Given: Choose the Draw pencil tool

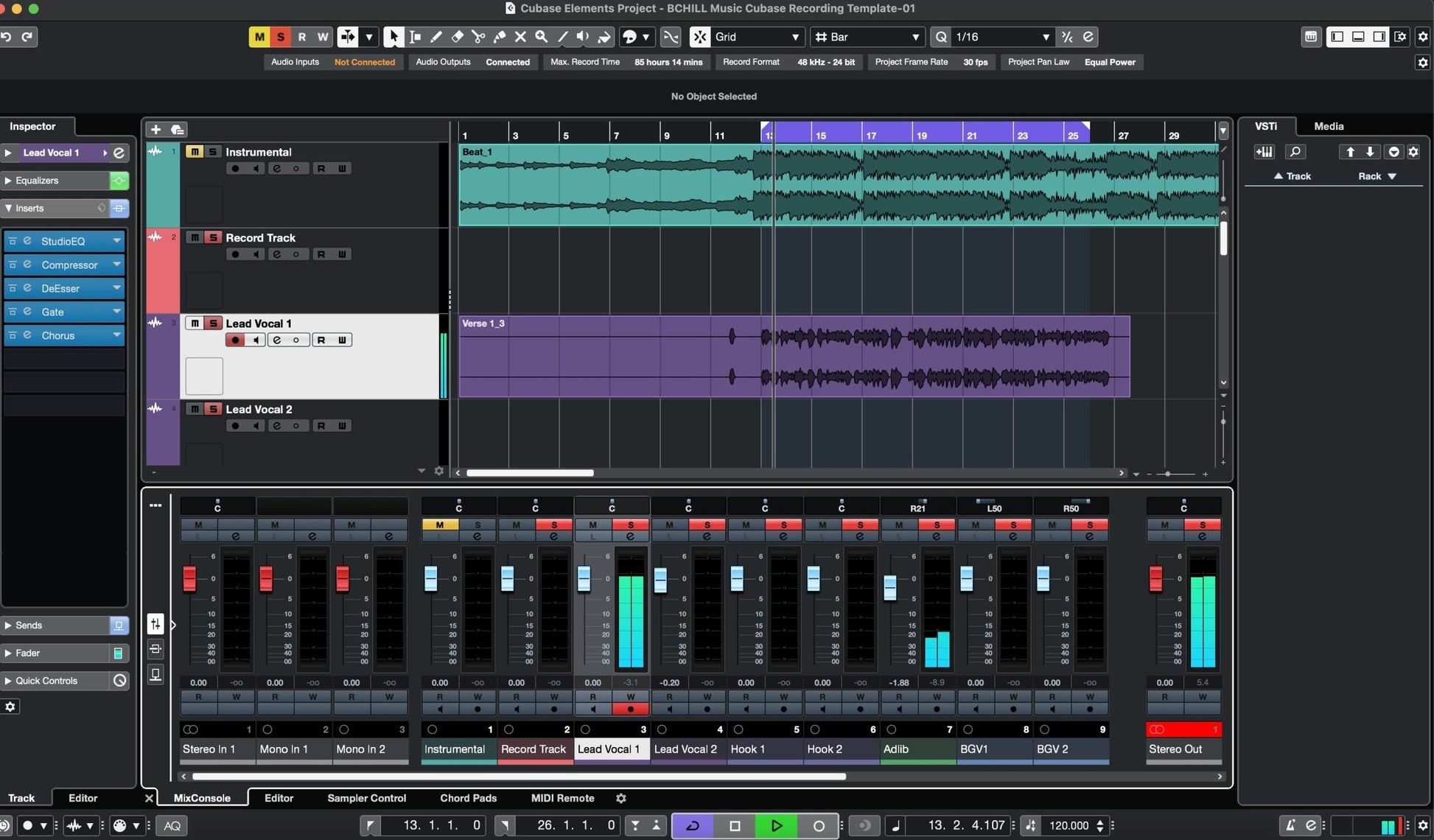Looking at the screenshot, I should click(x=436, y=37).
